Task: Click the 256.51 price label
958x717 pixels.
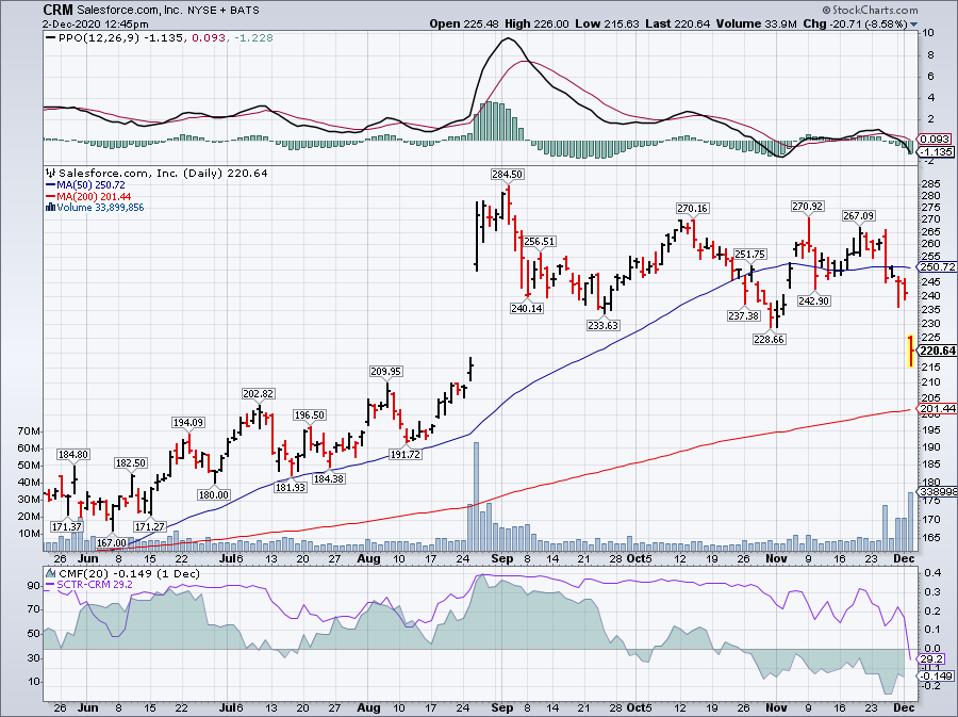Action: 539,242
